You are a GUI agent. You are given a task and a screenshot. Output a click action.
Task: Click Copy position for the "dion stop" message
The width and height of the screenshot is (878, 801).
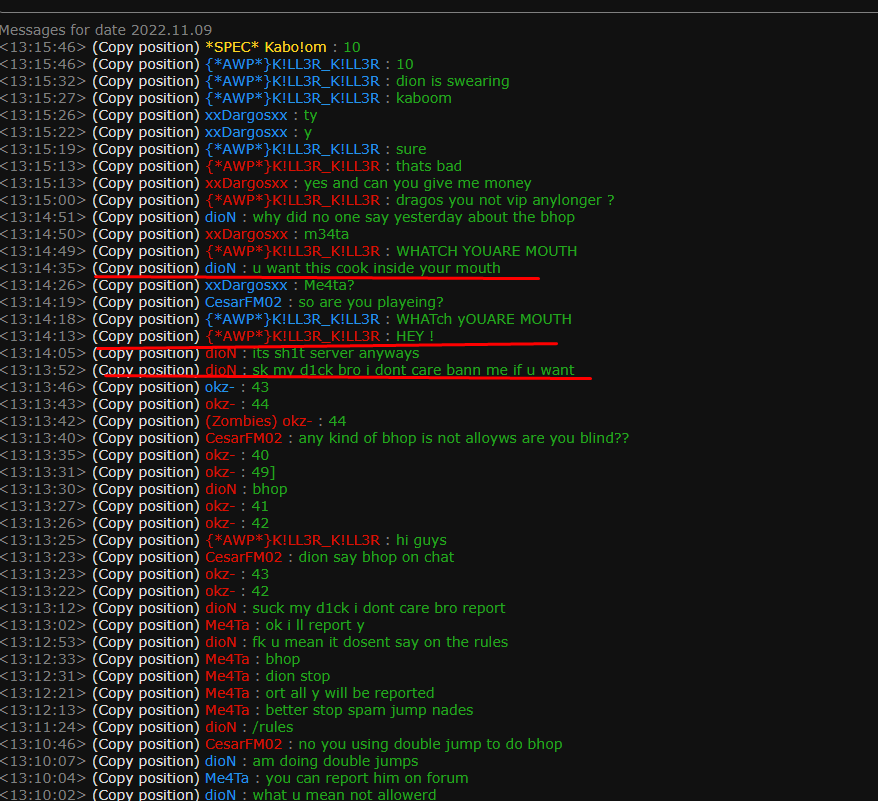pyautogui.click(x=146, y=676)
